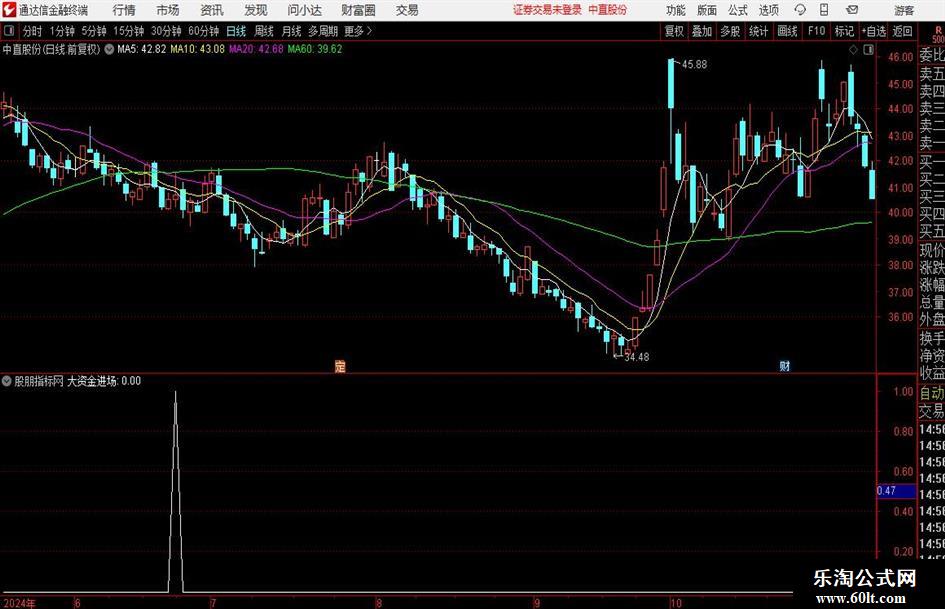Expand 更多 period options chevron
Image resolution: width=945 pixels, height=609 pixels.
369,31
